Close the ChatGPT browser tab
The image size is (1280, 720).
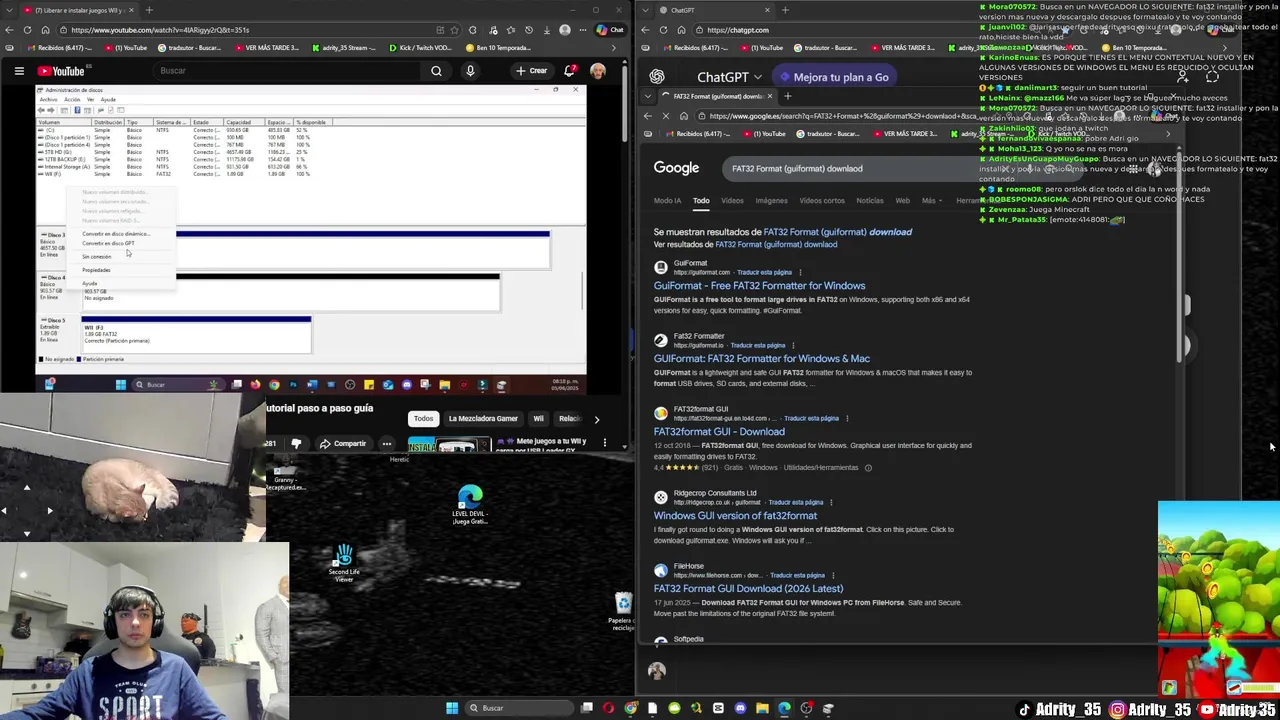[767, 10]
